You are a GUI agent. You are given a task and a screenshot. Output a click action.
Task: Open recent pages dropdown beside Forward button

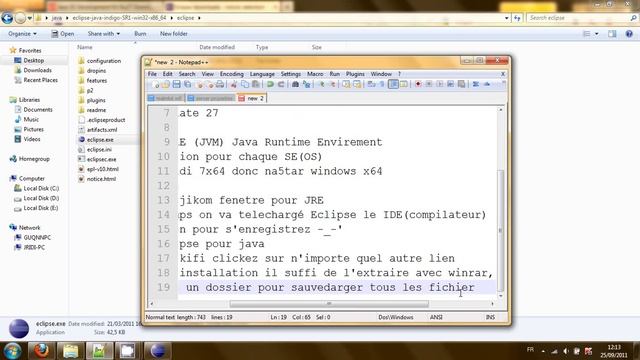coord(29,18)
